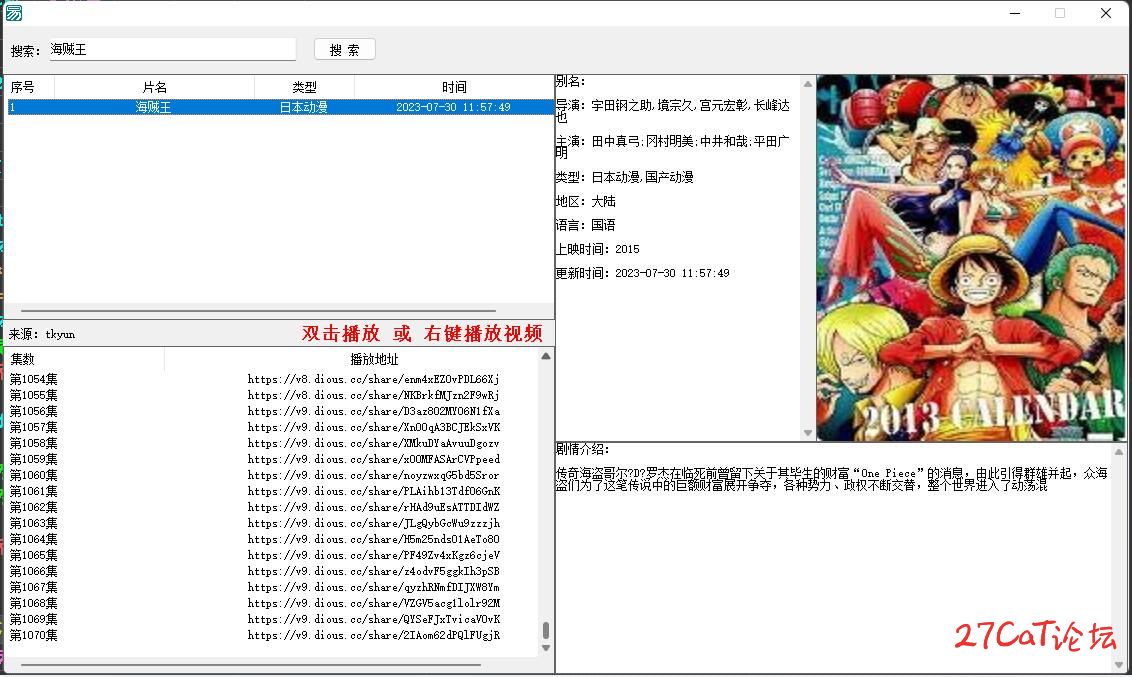Screen dimensions: 1132x677
Task: Click the horizontal scrollbar below the episode list
Action: [x=251, y=665]
